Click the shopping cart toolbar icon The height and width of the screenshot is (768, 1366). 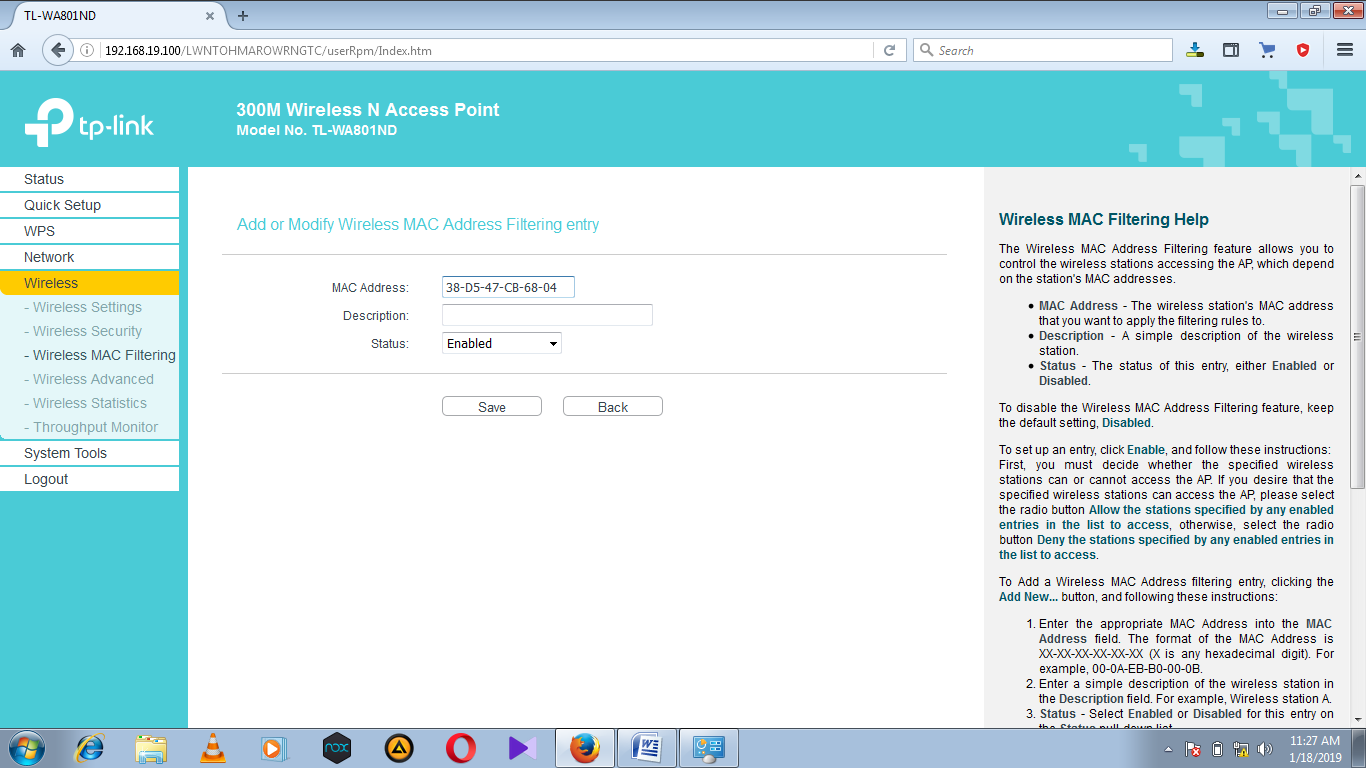tap(1267, 49)
